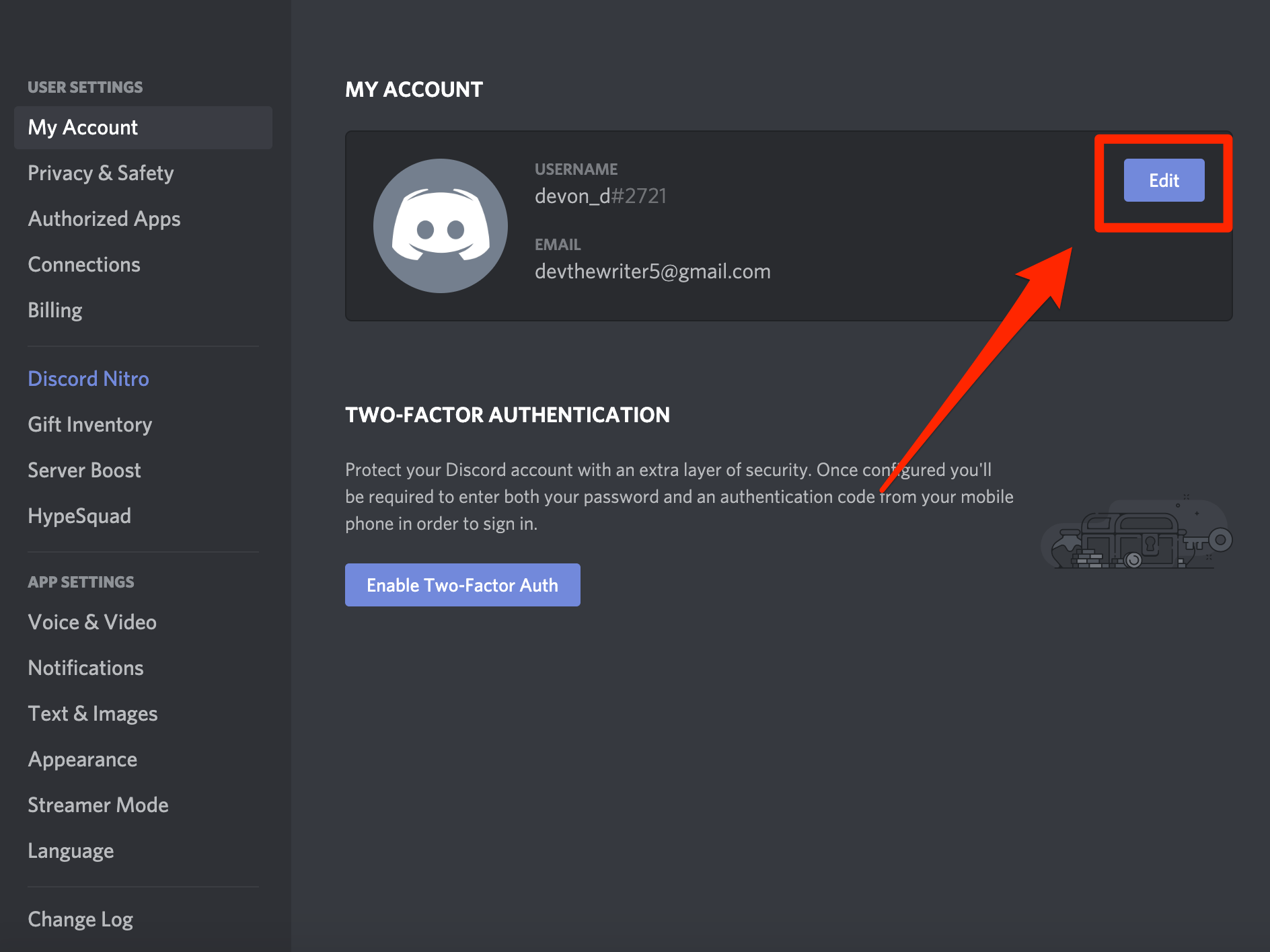This screenshot has height=952, width=1270.
Task: Click the Discord avatar picture
Action: 441,226
